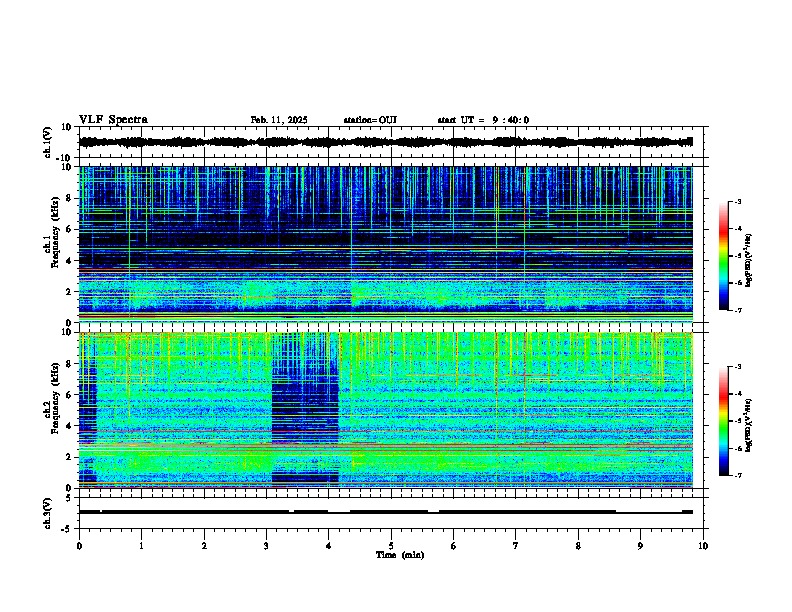This screenshot has height=612, width=792.
Task: Click time axis tick label "7"
Action: click(516, 546)
